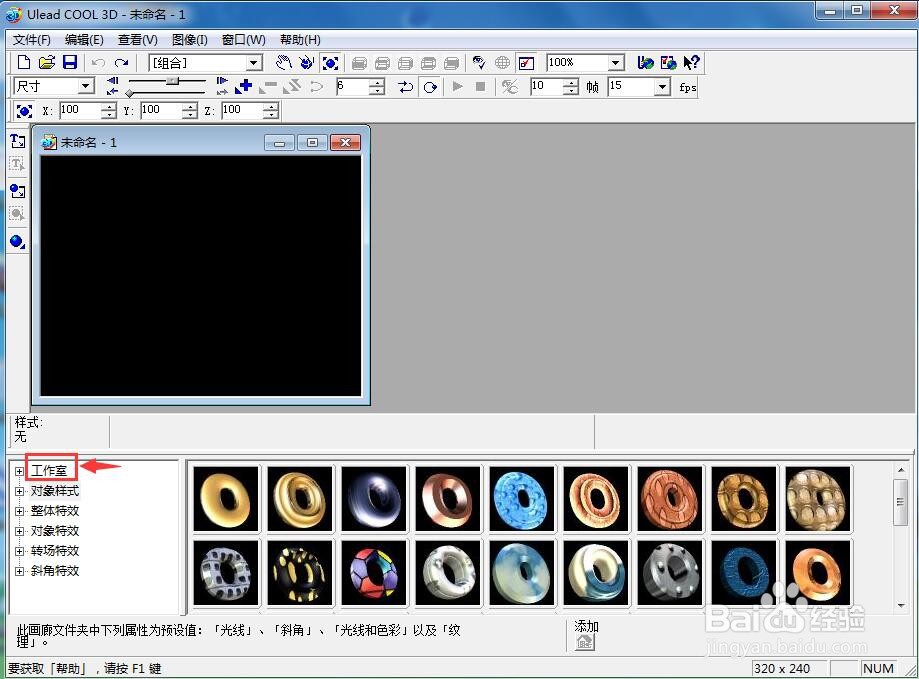Viewport: 919px width, 679px height.
Task: Open the 窗口(W) menu
Action: click(x=243, y=40)
